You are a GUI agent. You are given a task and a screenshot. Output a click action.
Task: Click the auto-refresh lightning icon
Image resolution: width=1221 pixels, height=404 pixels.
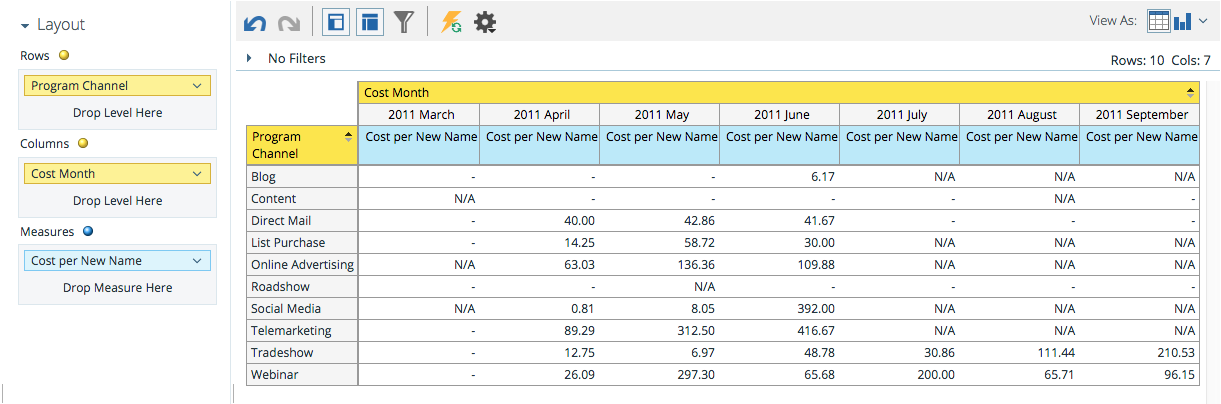click(451, 22)
